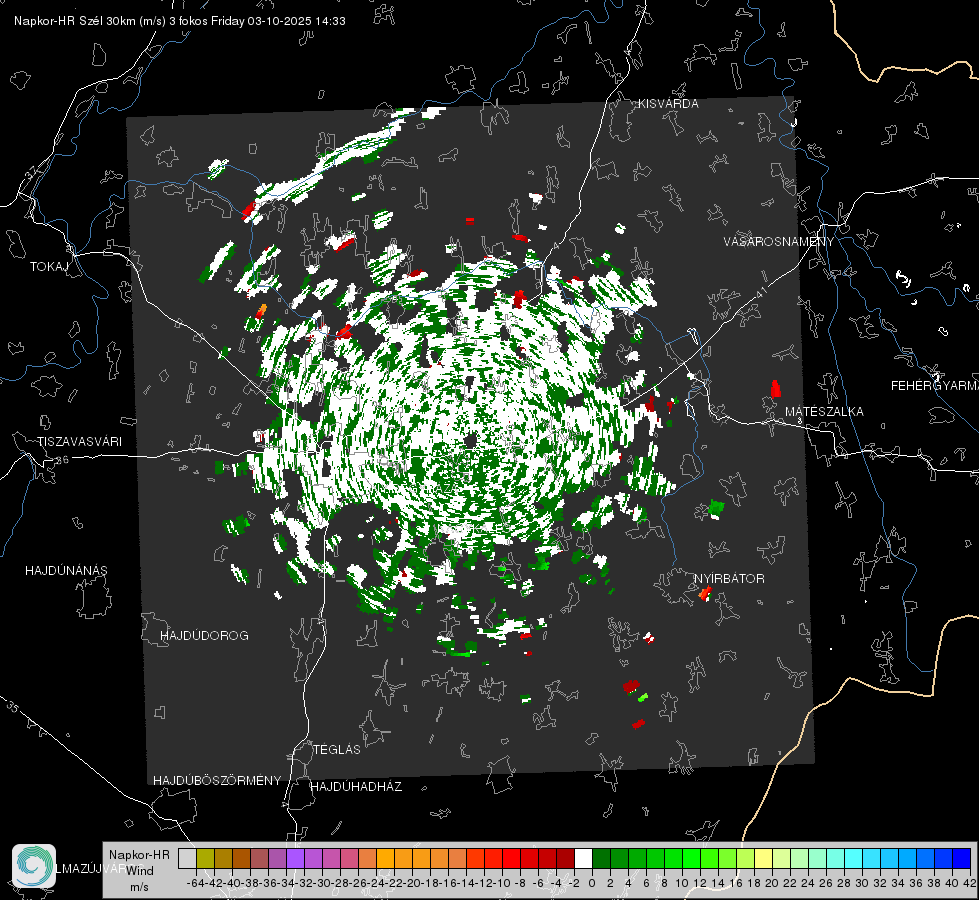Click the radar title with the timestamp 14:33

pos(180,21)
